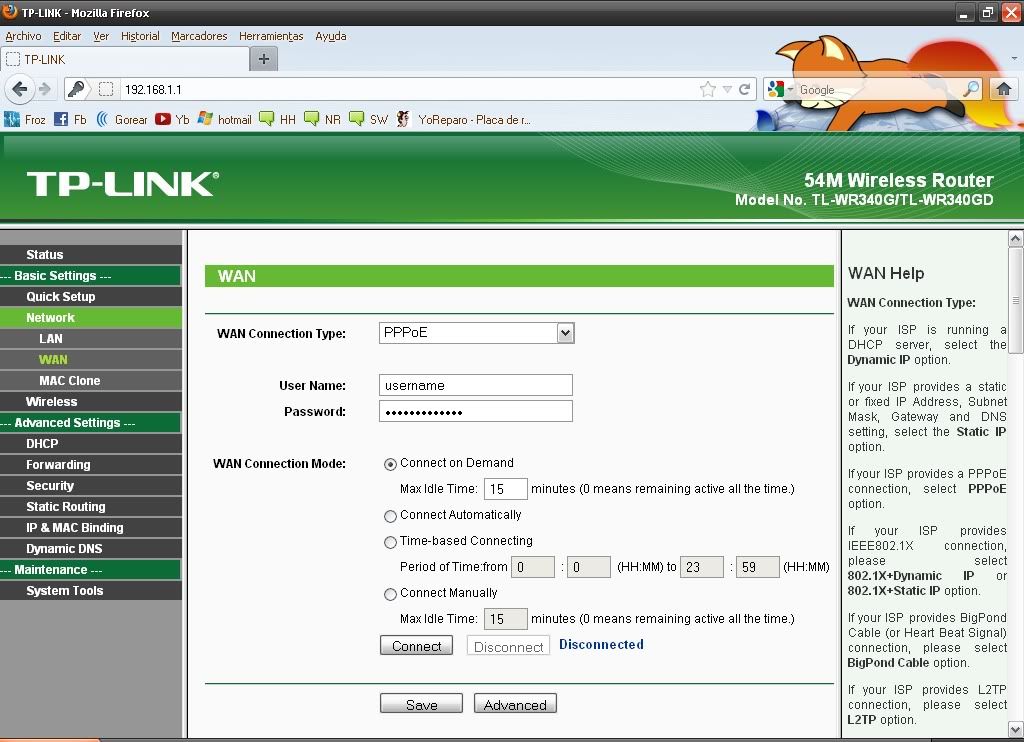Select the Connect on Demand option
The height and width of the screenshot is (742, 1024).
pyautogui.click(x=390, y=464)
